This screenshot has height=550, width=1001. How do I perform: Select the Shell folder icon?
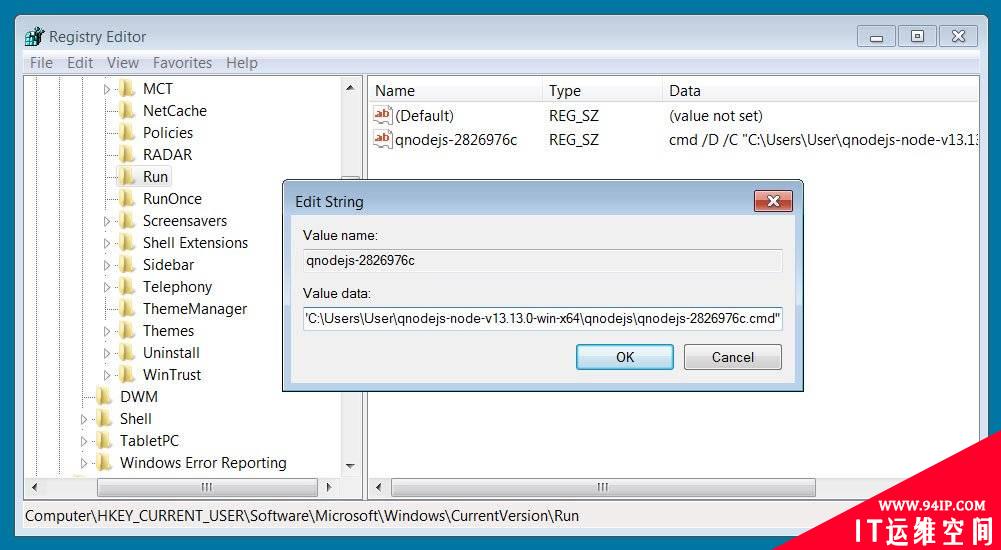tap(104, 419)
